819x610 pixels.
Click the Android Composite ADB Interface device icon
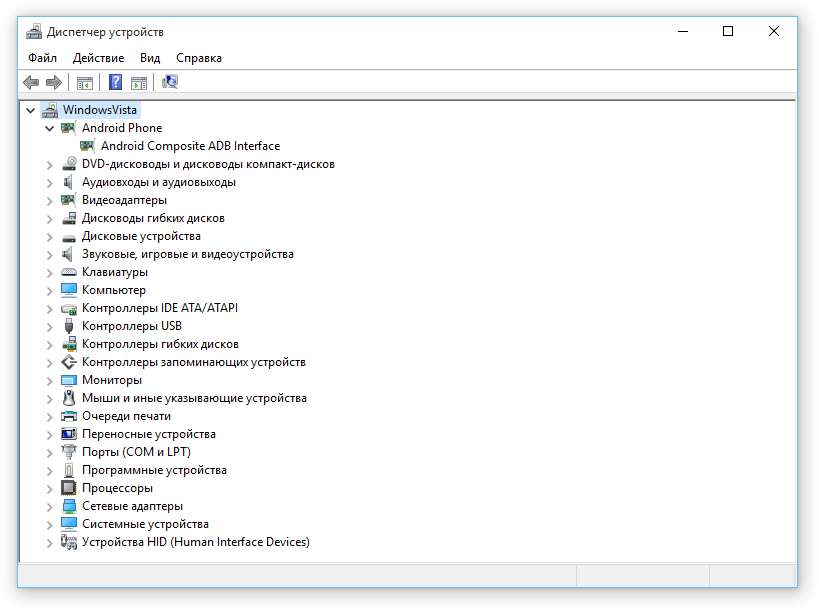(87, 146)
